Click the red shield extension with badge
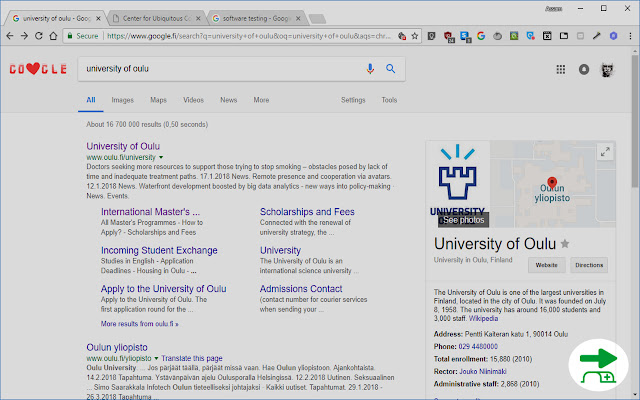The height and width of the screenshot is (400, 640). pyautogui.click(x=449, y=36)
